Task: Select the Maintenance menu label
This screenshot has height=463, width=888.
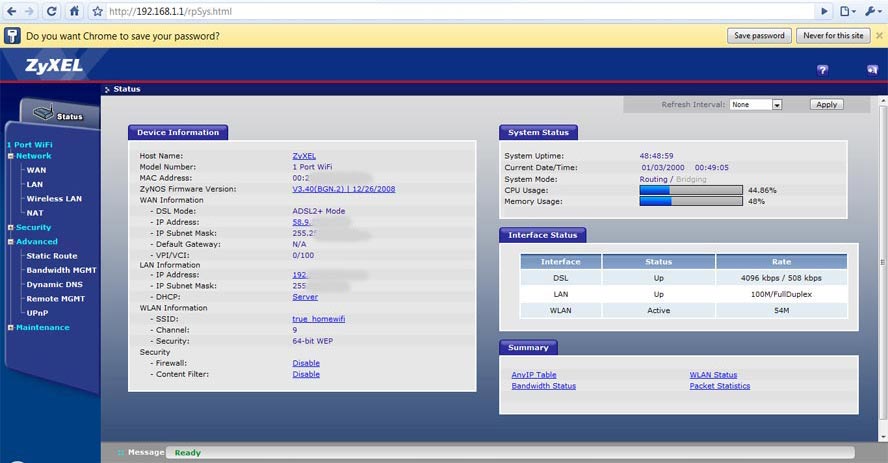Action: [x=42, y=328]
